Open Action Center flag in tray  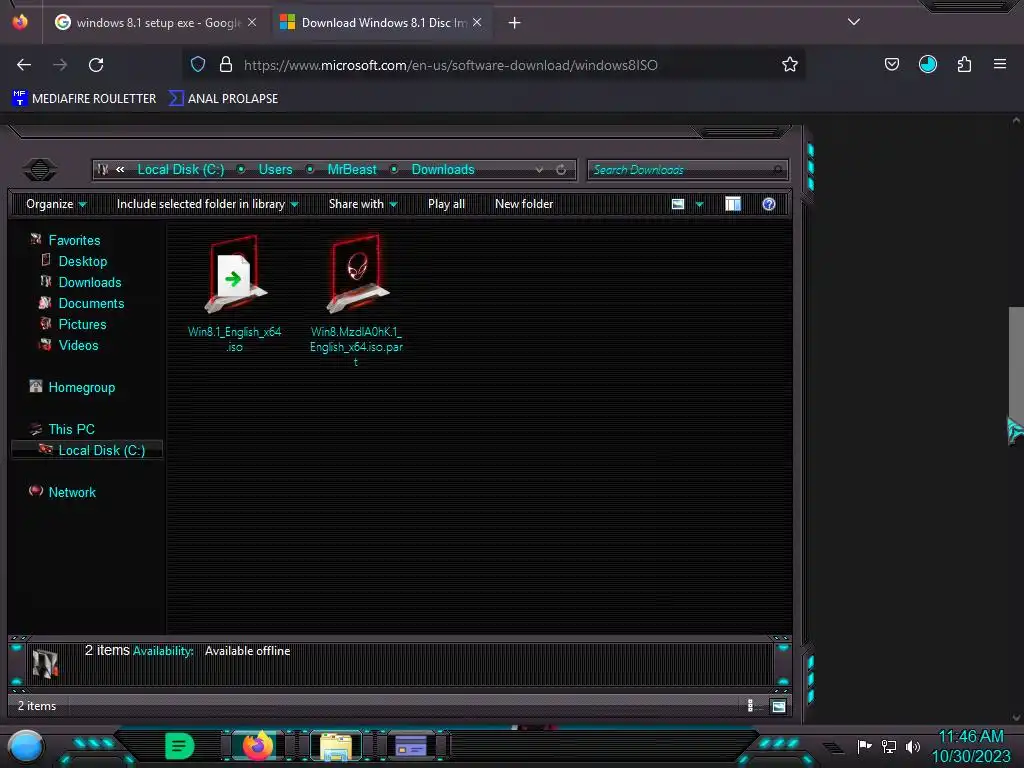click(x=864, y=746)
